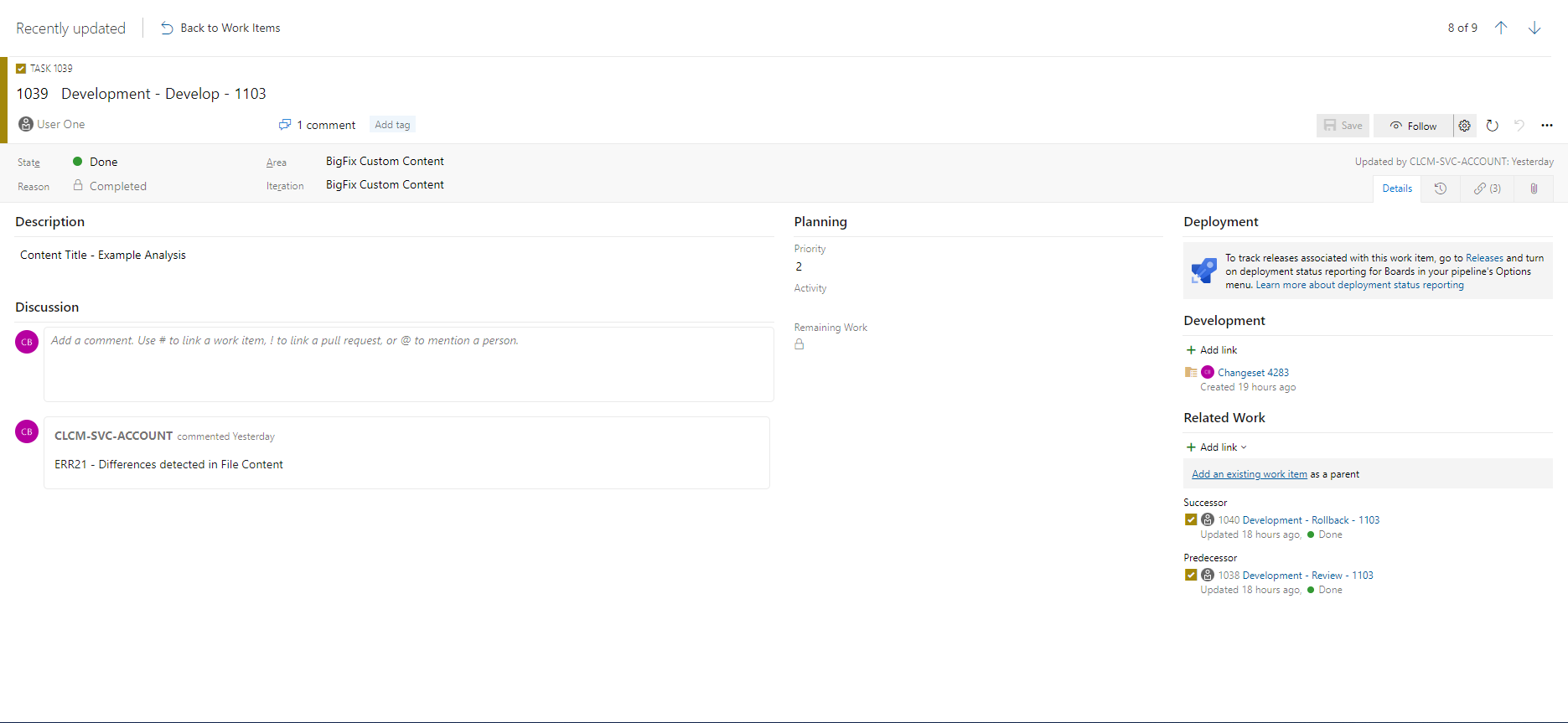Click the Add a comment text box

tap(408, 364)
